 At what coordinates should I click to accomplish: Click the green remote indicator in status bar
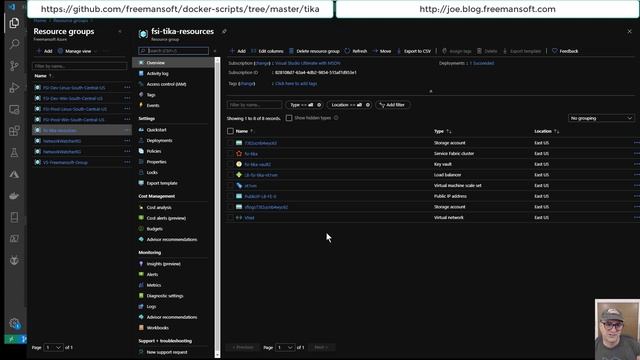coord(11,339)
